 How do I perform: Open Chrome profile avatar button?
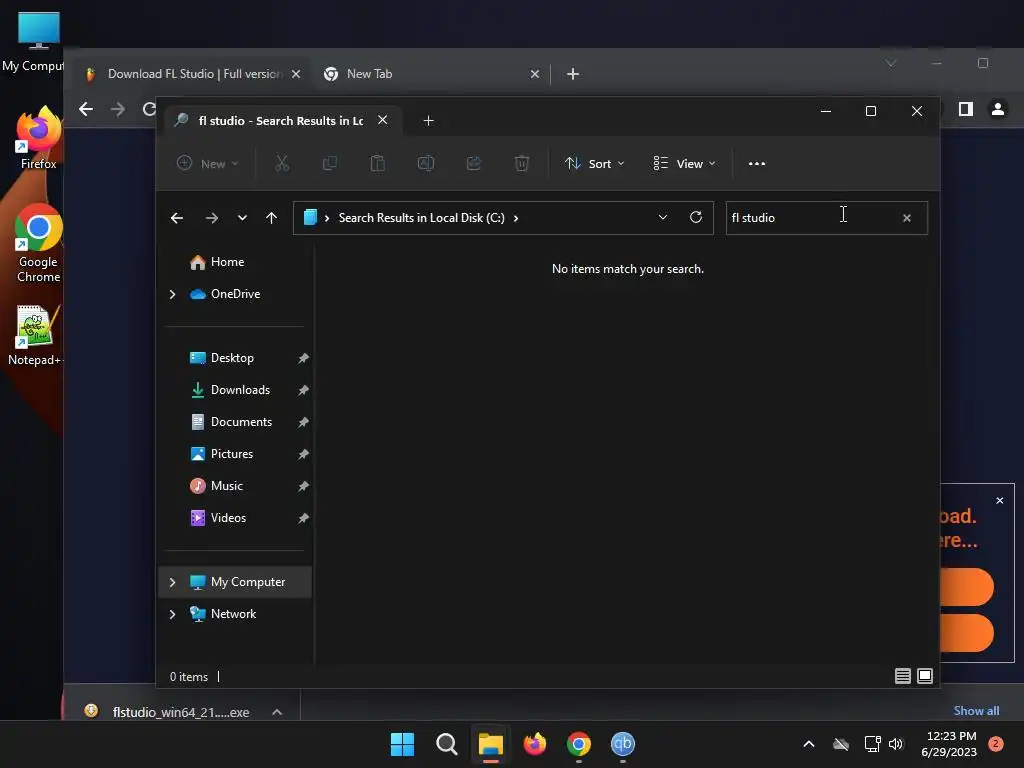997,109
